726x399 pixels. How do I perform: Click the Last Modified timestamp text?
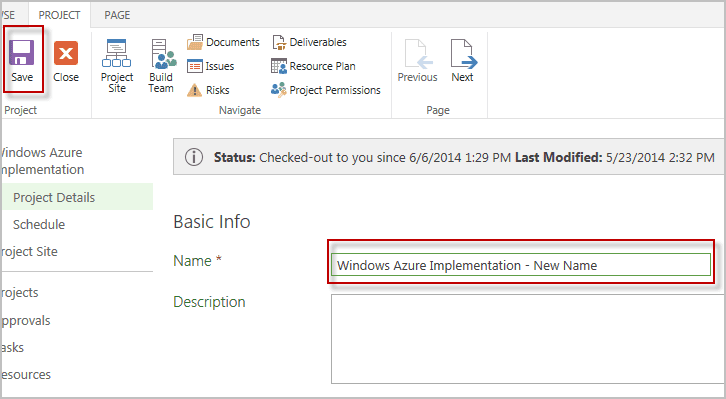(615, 157)
